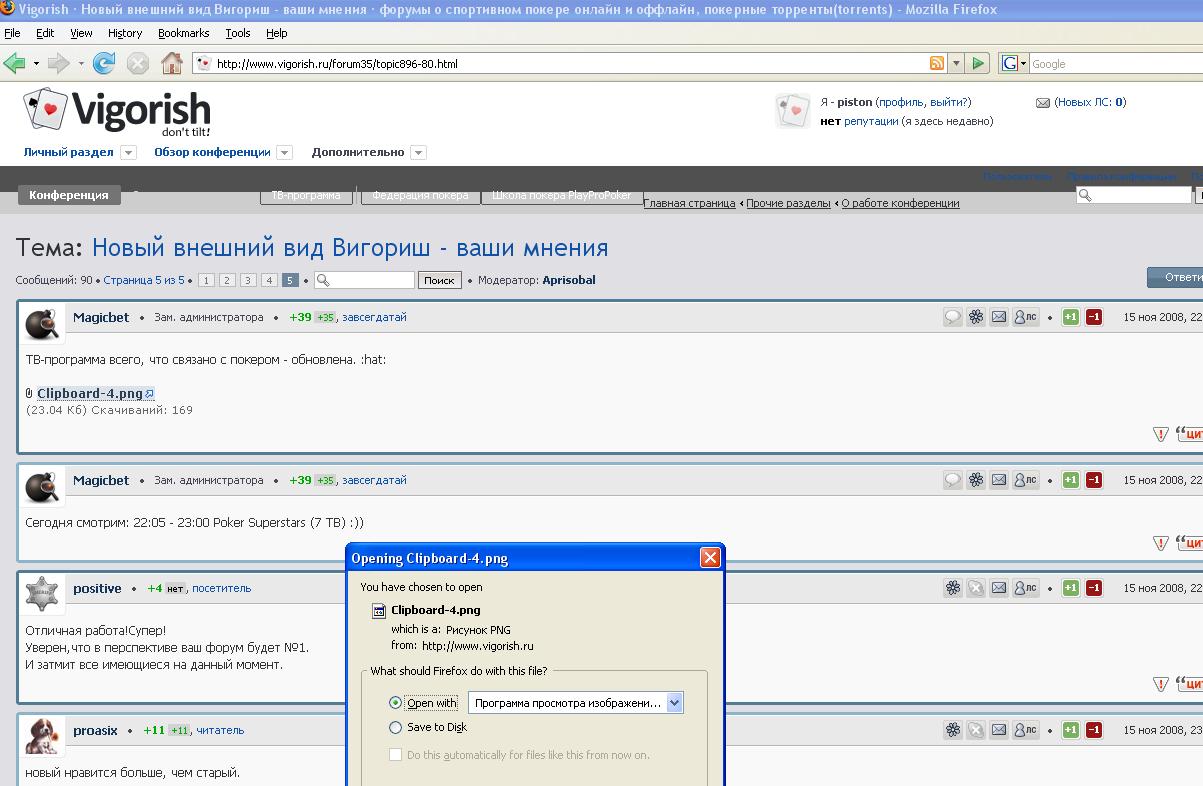
Task: Select the 'Open with' radio button
Action: 396,703
